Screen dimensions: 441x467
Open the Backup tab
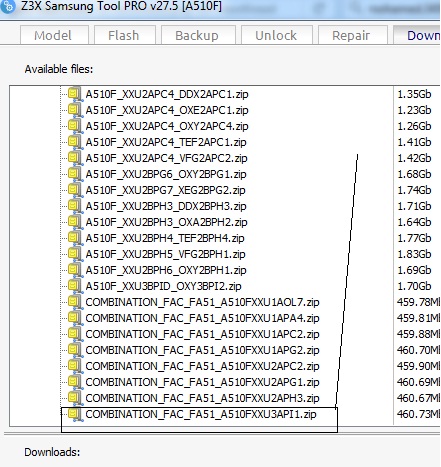point(198,35)
